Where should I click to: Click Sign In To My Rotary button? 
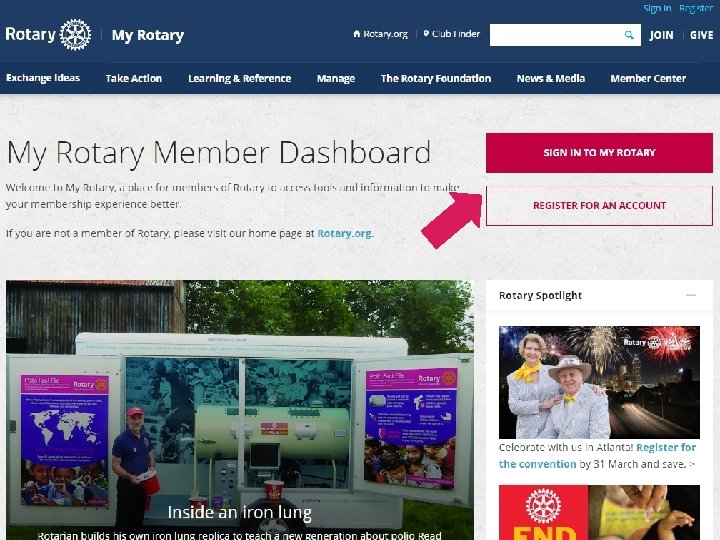pos(599,153)
